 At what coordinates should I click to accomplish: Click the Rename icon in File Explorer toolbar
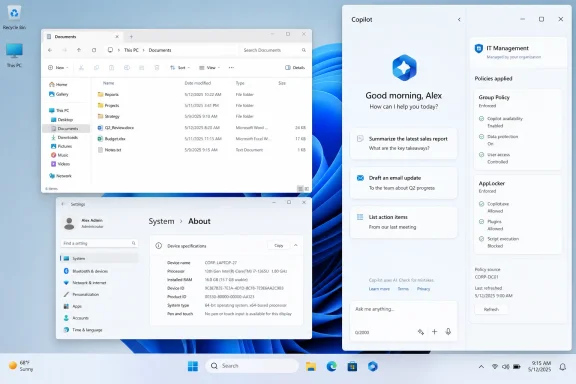point(127,68)
